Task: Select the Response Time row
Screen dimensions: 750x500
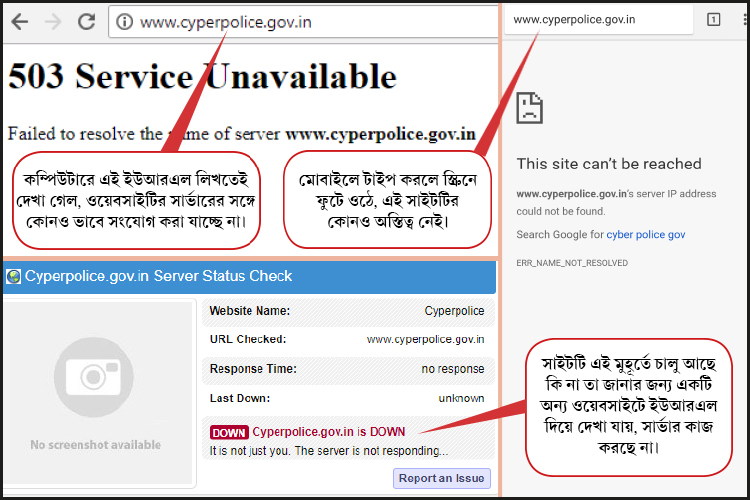Action: [347, 369]
